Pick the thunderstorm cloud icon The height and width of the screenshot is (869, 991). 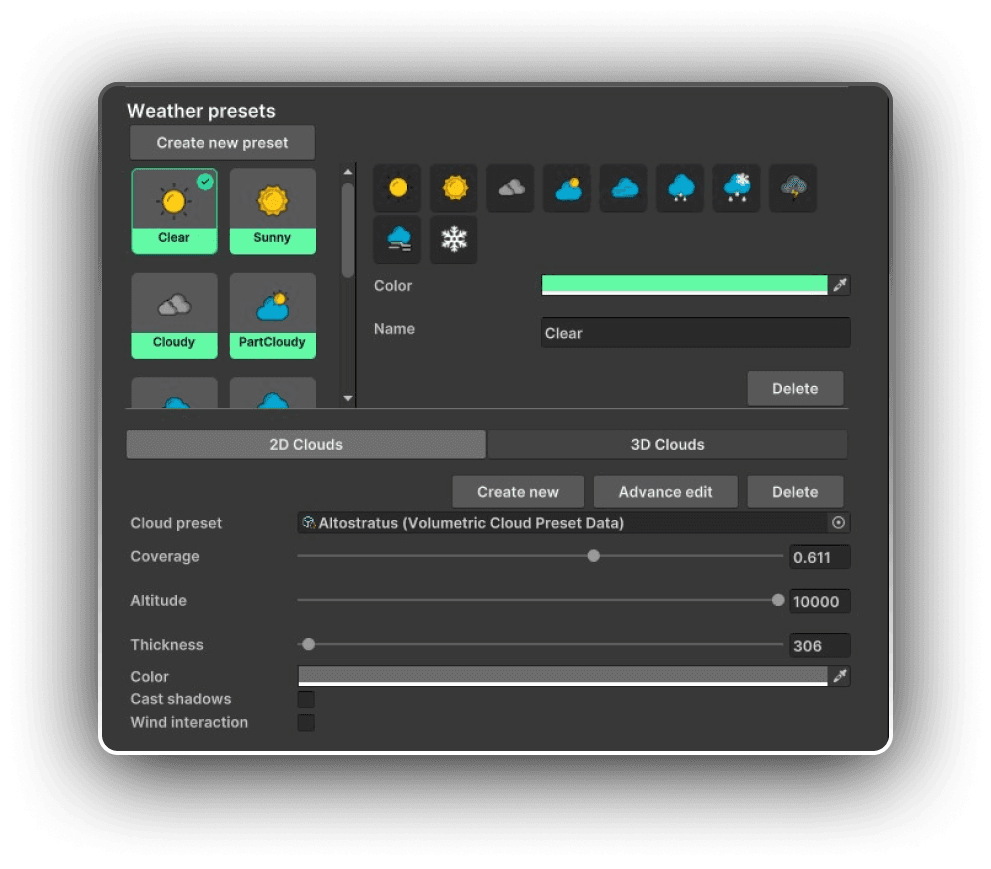793,188
